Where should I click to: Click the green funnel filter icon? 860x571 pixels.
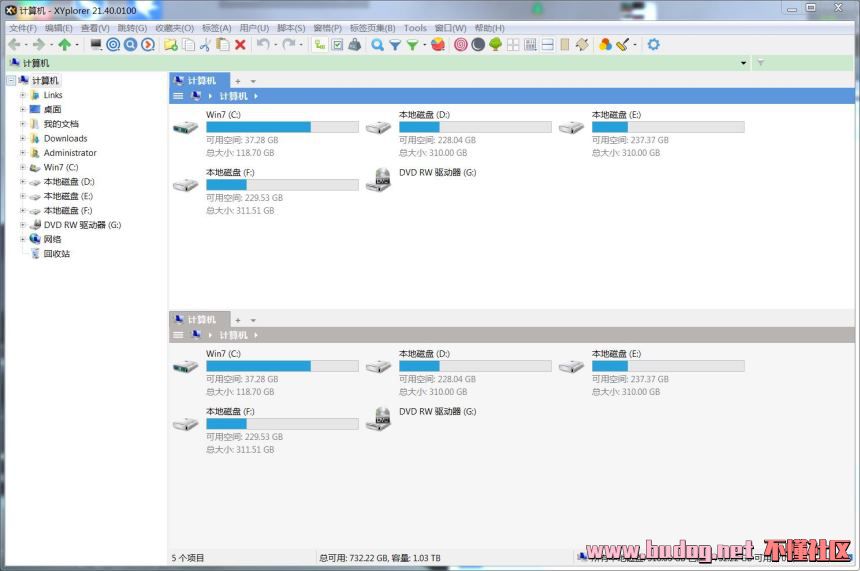point(412,45)
